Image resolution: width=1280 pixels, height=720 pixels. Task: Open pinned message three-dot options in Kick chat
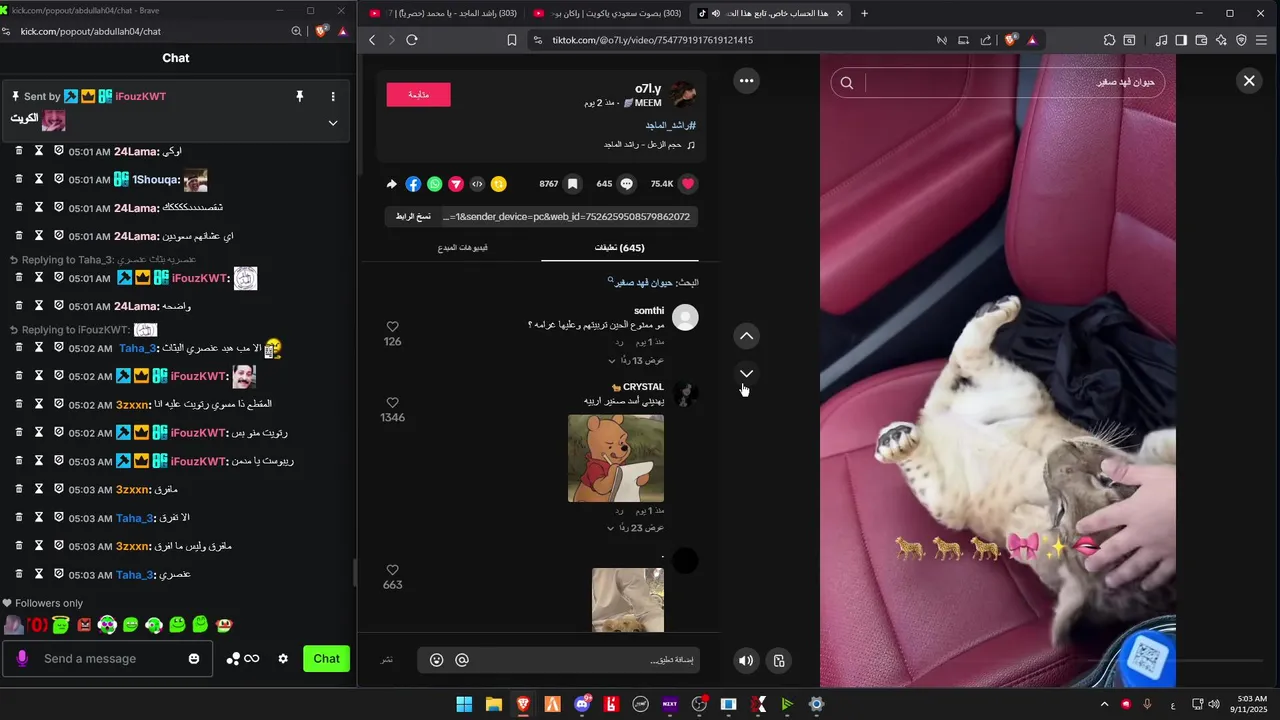[333, 96]
